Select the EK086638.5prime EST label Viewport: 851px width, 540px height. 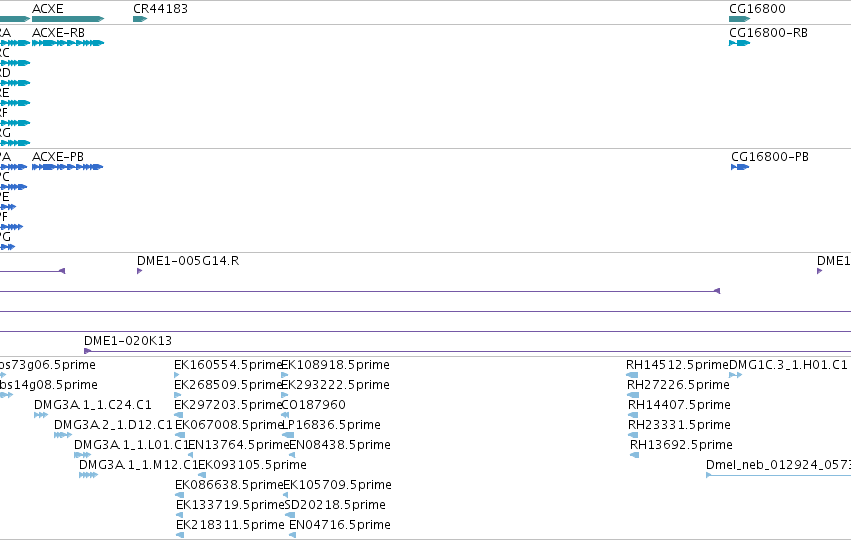pos(230,485)
